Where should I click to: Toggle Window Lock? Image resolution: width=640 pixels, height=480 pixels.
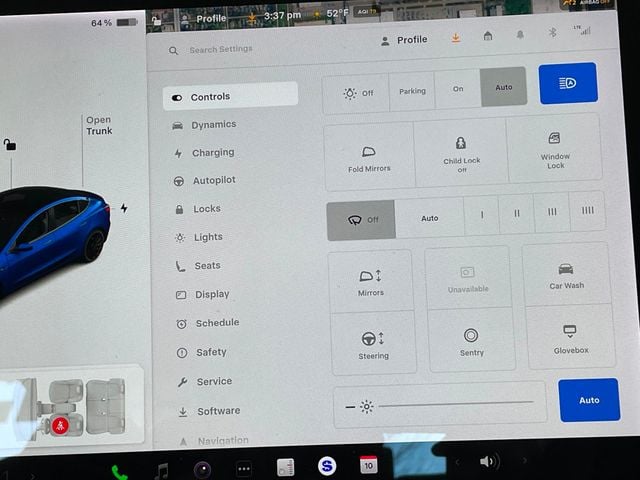tap(555, 149)
